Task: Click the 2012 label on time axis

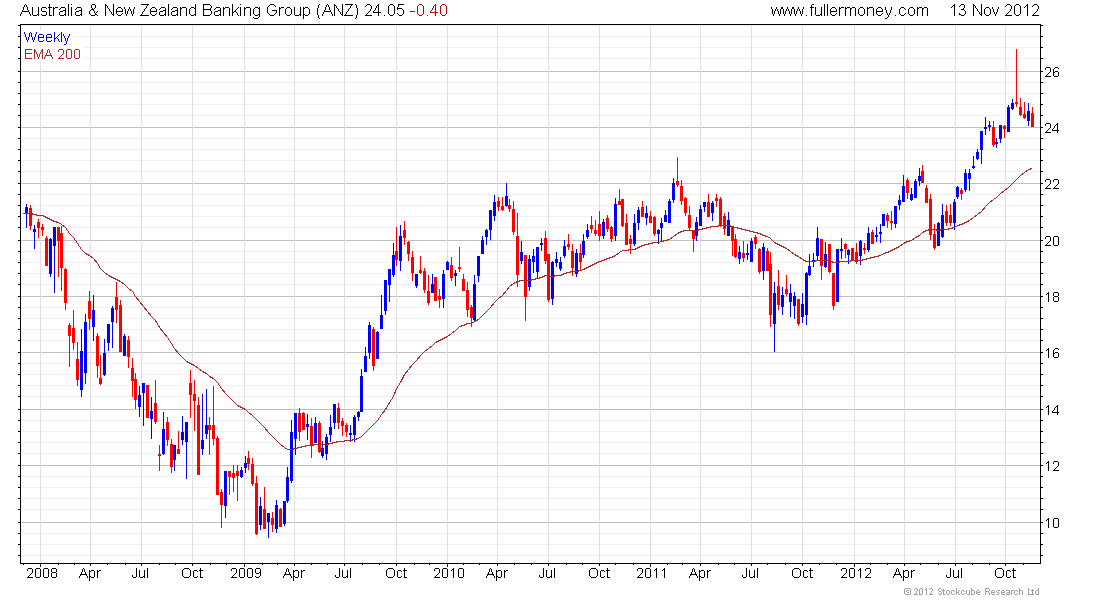Action: point(856,574)
